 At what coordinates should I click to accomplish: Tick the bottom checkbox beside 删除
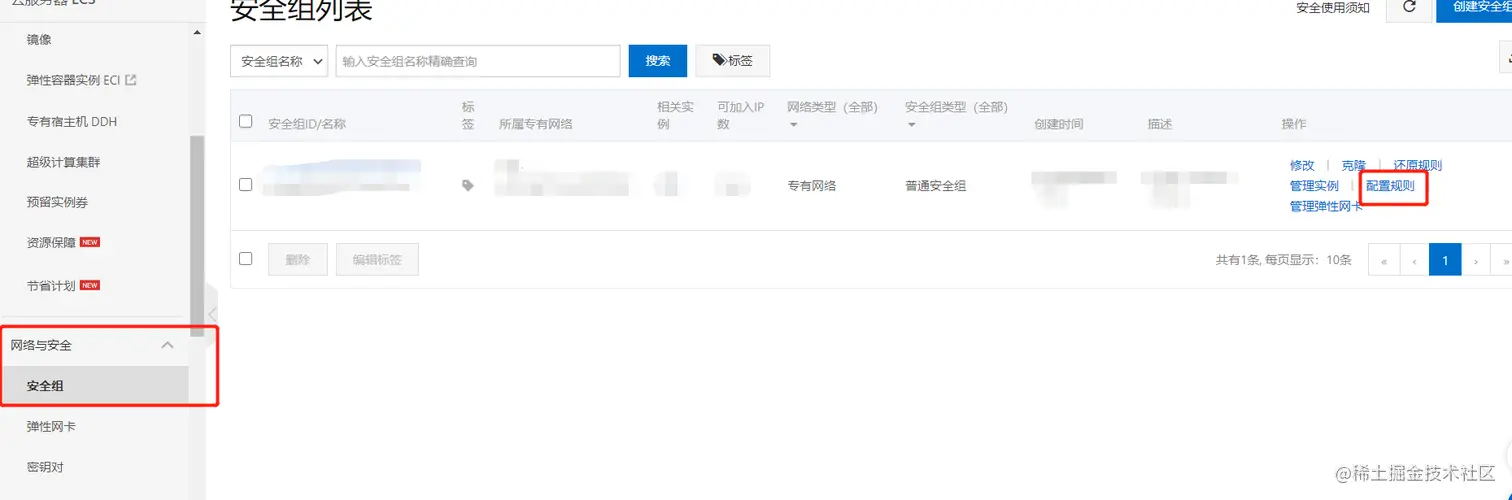pos(246,259)
